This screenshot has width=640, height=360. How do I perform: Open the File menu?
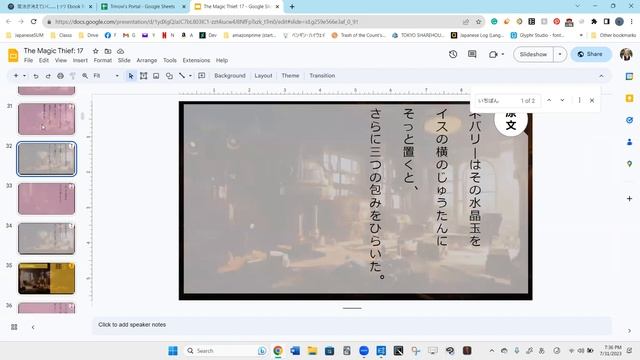[28, 60]
